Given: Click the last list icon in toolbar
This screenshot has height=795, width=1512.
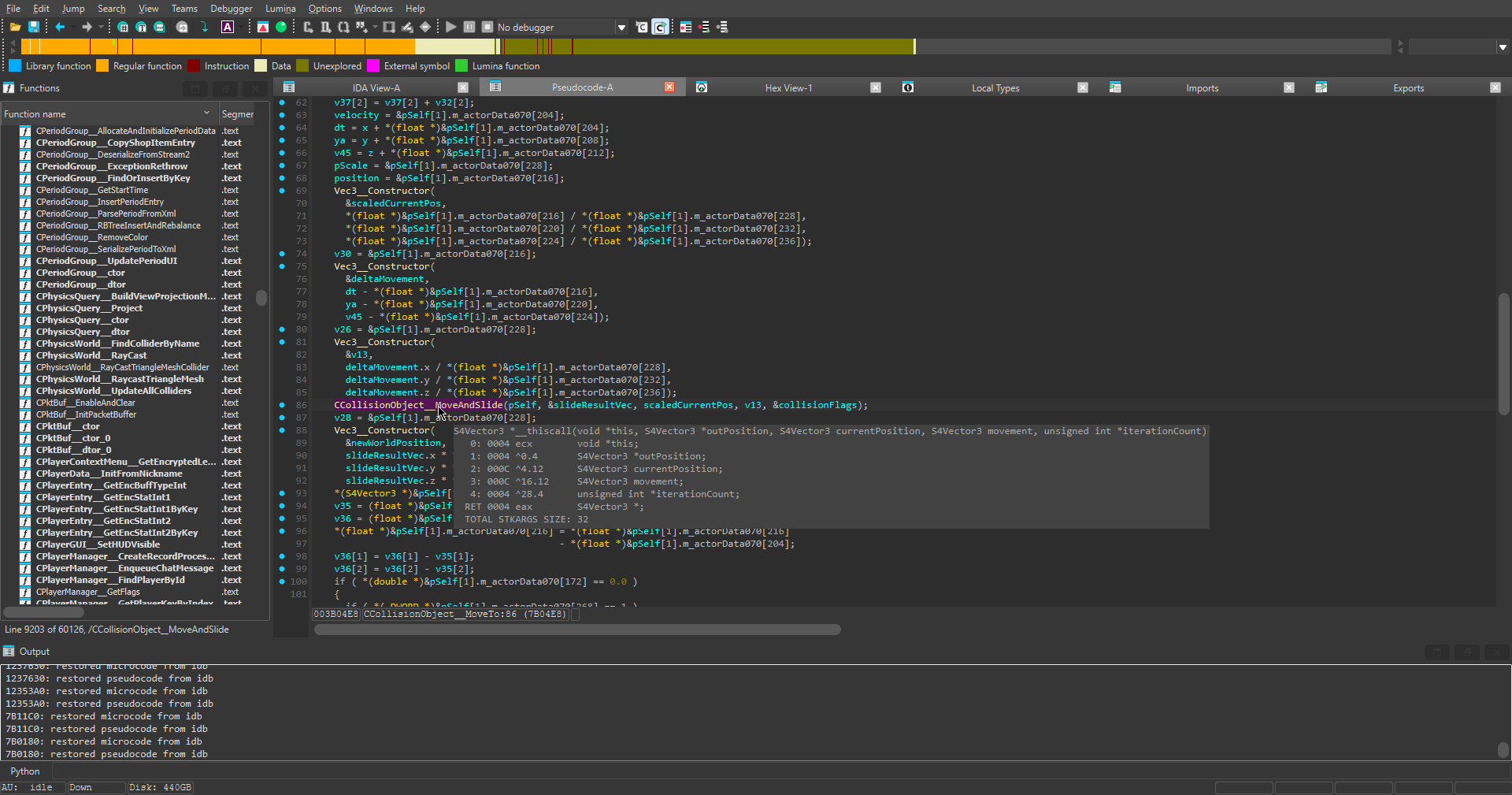Looking at the screenshot, I should click(722, 27).
